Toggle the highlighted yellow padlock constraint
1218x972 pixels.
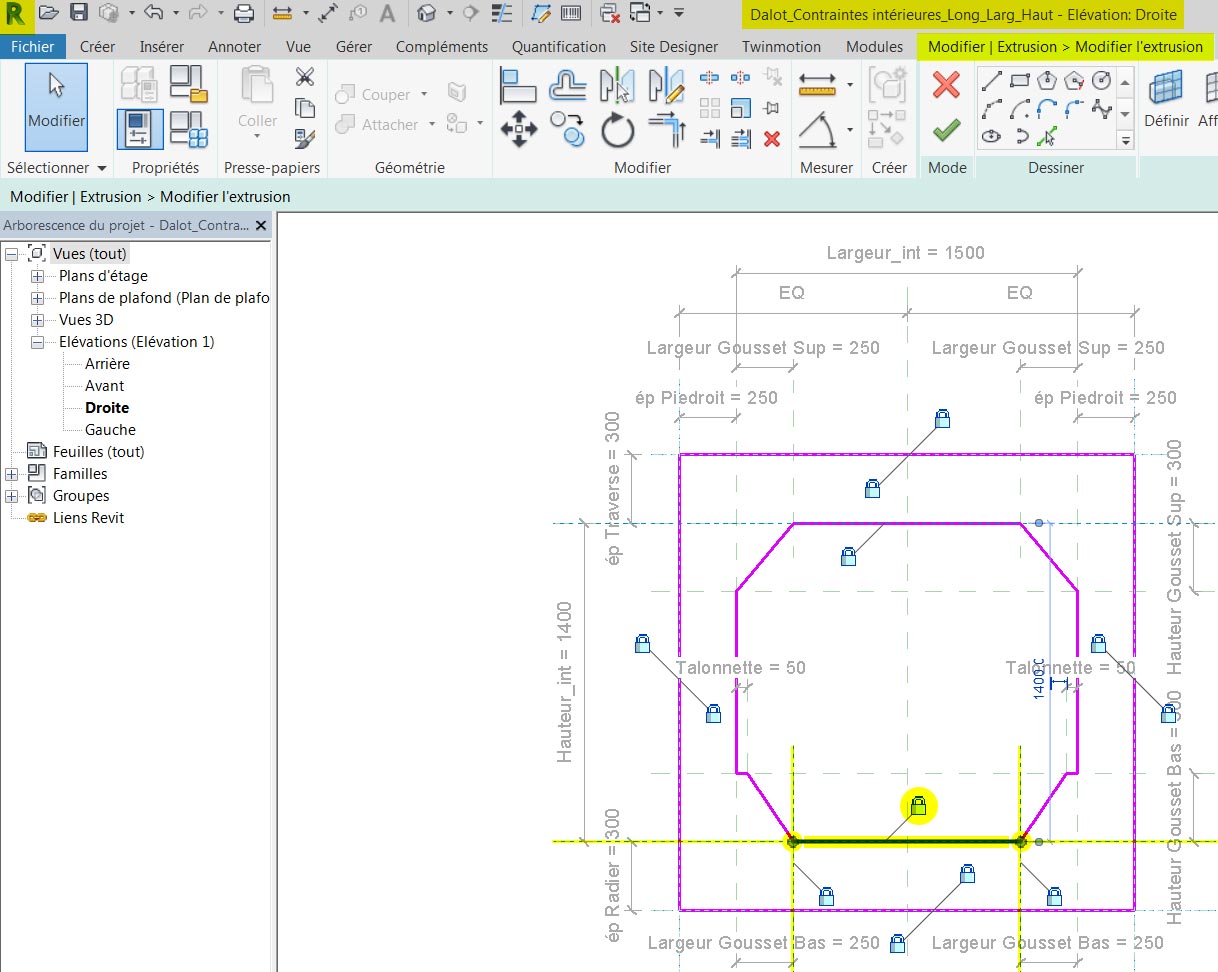click(919, 807)
